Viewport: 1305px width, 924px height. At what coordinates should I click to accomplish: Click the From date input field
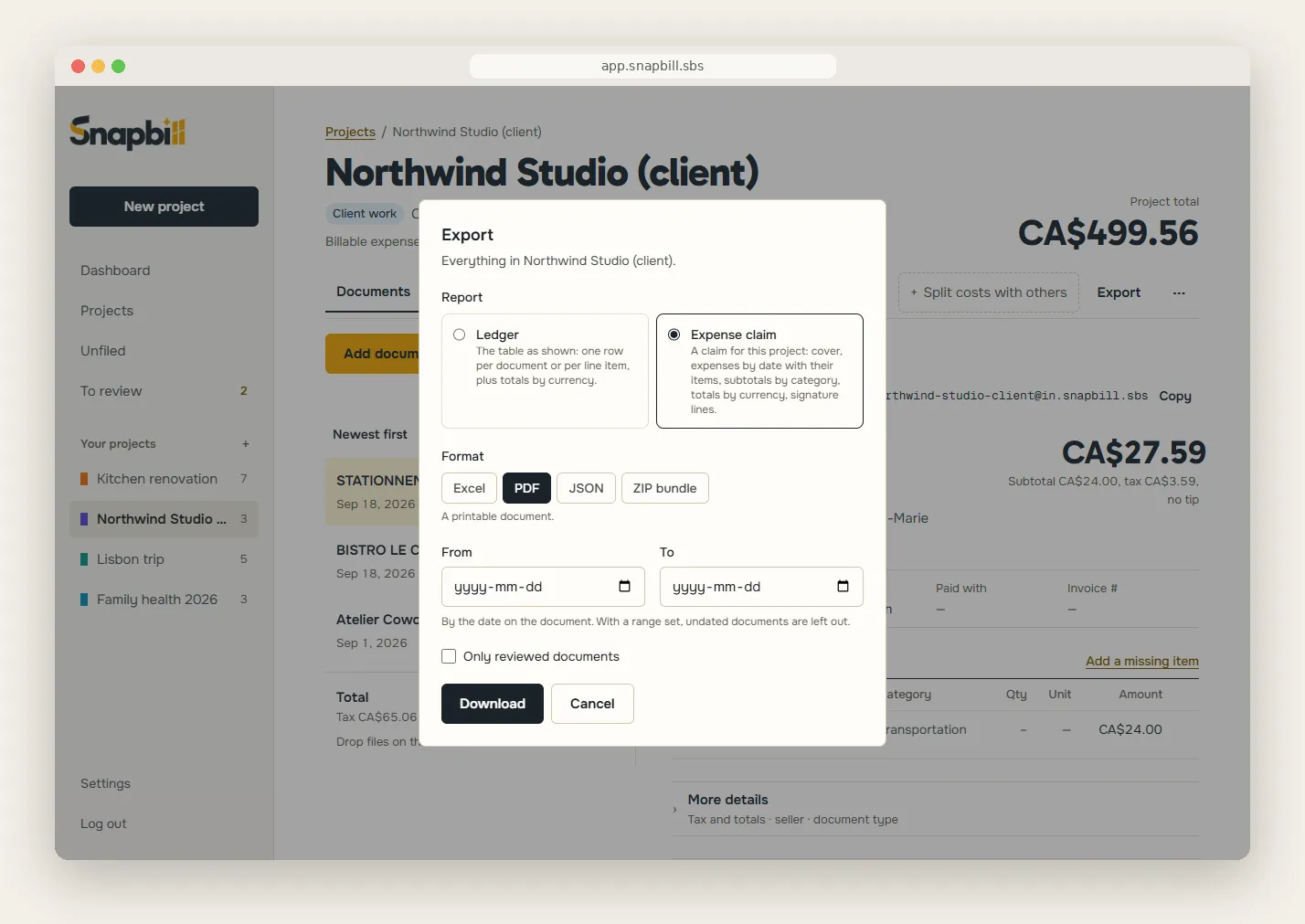543,587
